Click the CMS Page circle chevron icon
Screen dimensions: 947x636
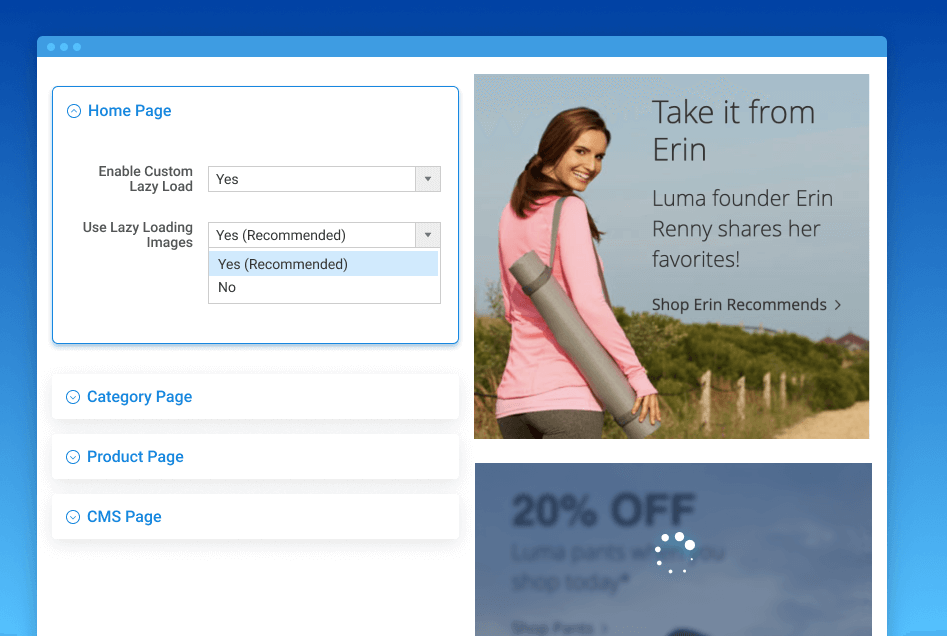pos(72,518)
